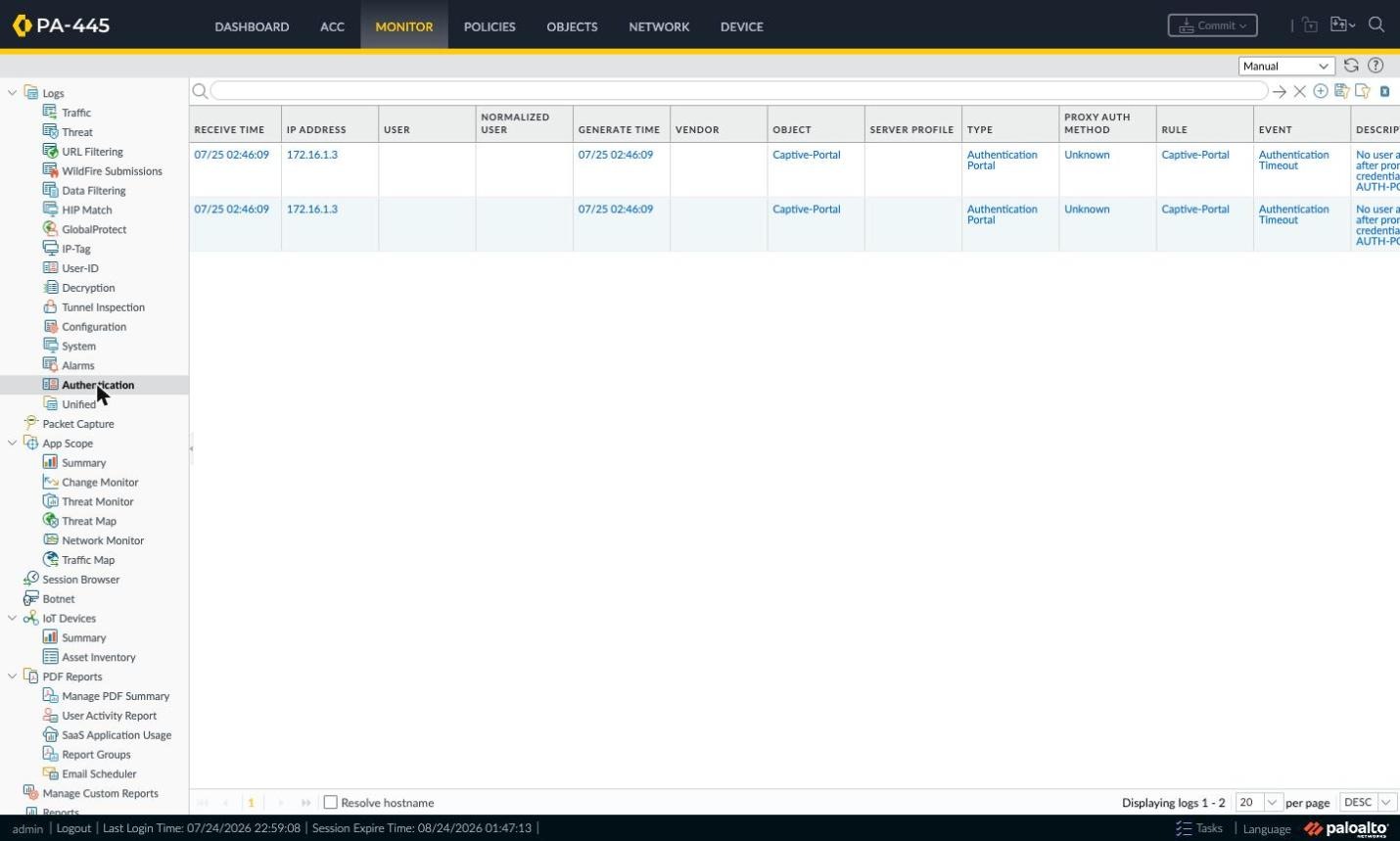Open Unified logs
The height and width of the screenshot is (841, 1400).
[x=78, y=404]
